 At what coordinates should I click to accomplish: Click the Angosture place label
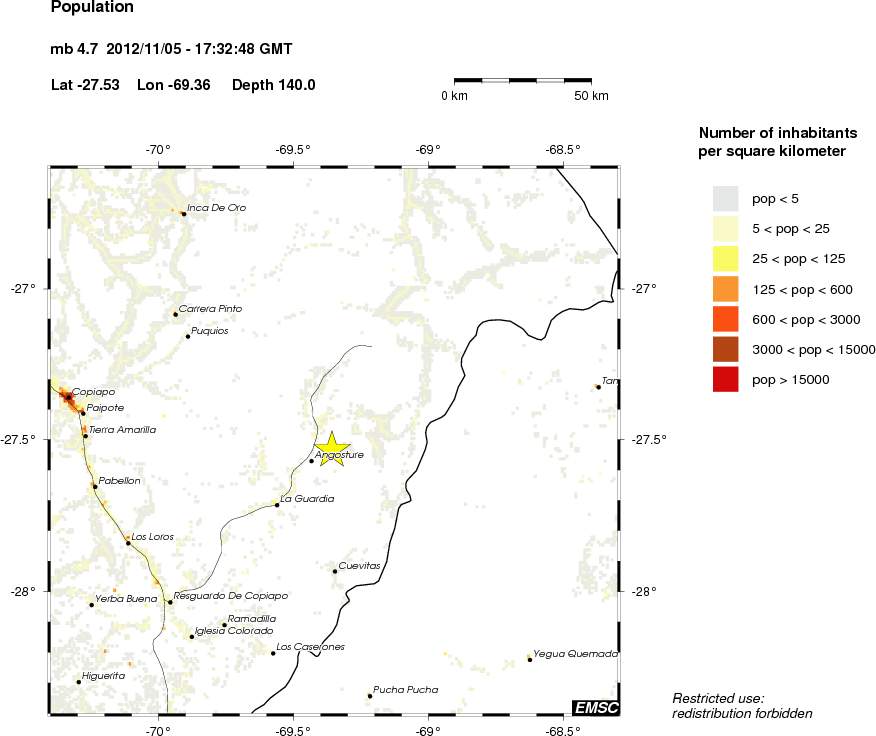[340, 455]
